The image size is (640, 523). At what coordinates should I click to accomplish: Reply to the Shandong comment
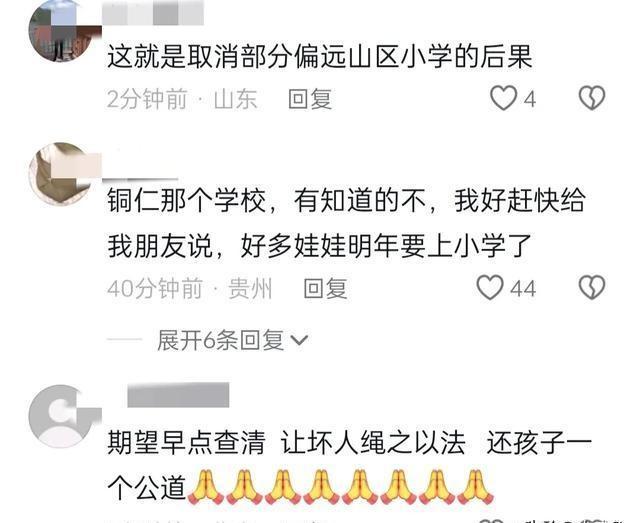(x=310, y=99)
